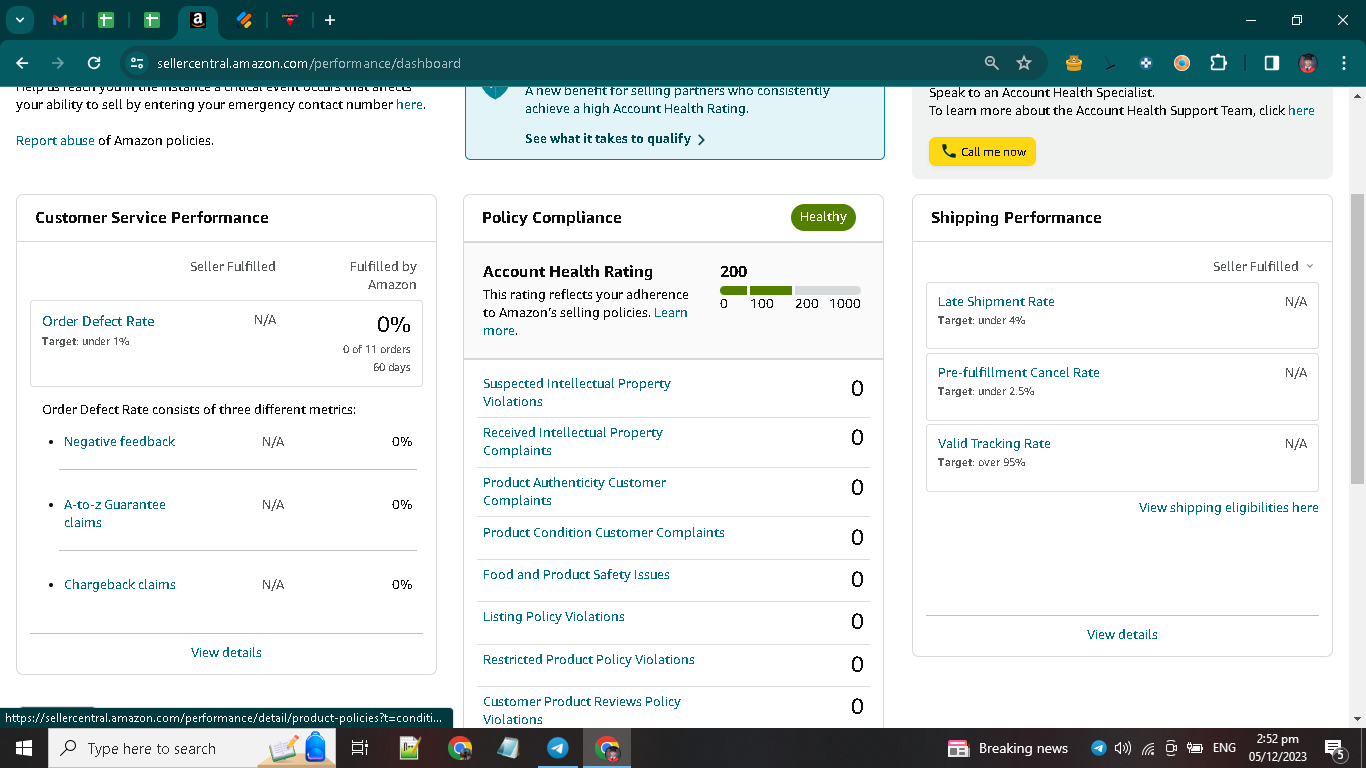
Task: Open the Chargeback claims link
Action: click(x=119, y=584)
